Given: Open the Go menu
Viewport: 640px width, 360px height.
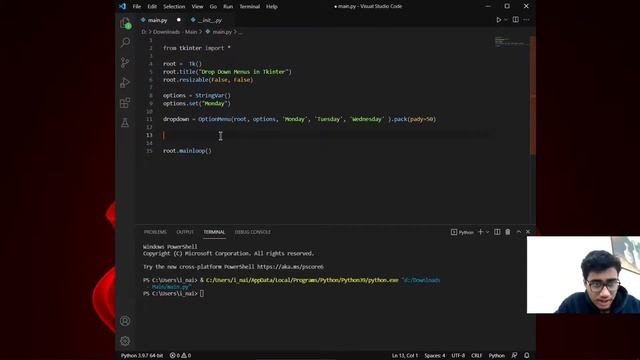Looking at the screenshot, I should [x=213, y=7].
